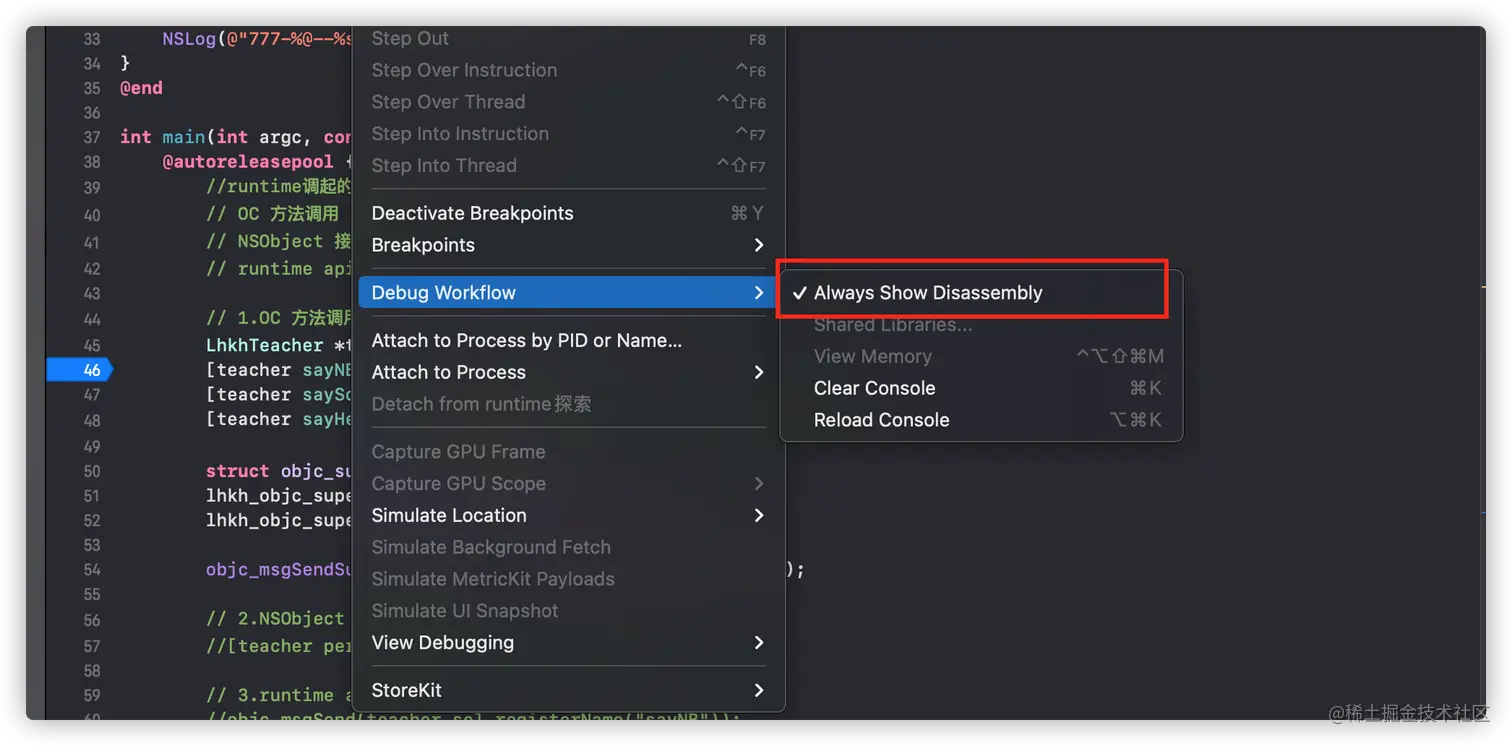Click line number 50 in gutter
Viewport: 1512px width, 746px height.
(x=92, y=471)
